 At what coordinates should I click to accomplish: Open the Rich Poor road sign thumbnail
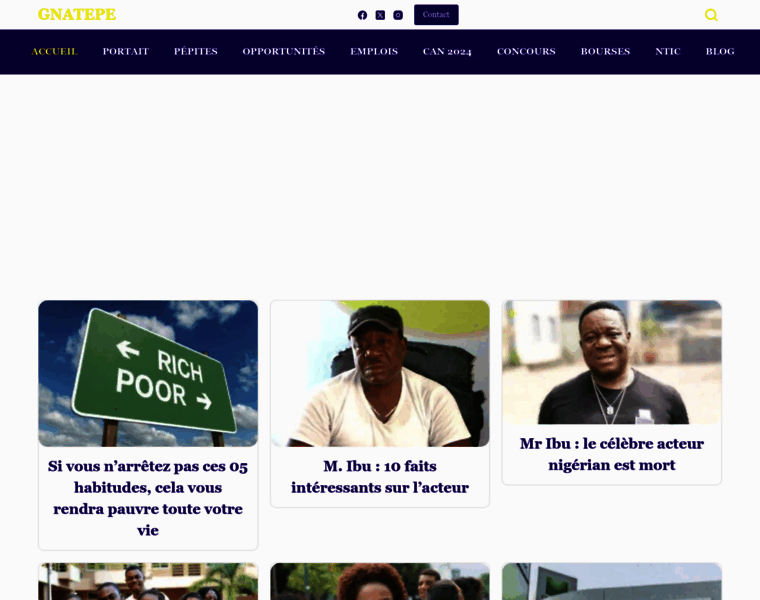pyautogui.click(x=148, y=373)
